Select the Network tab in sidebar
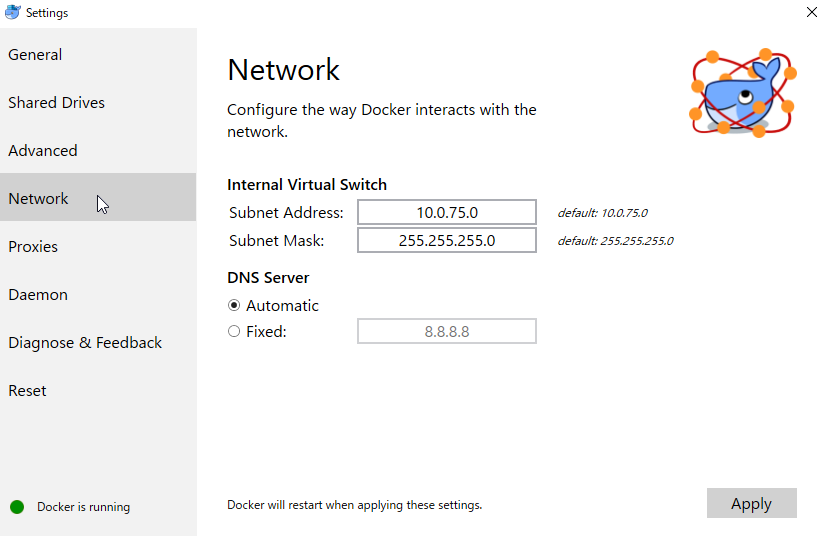The image size is (825, 536). point(39,199)
